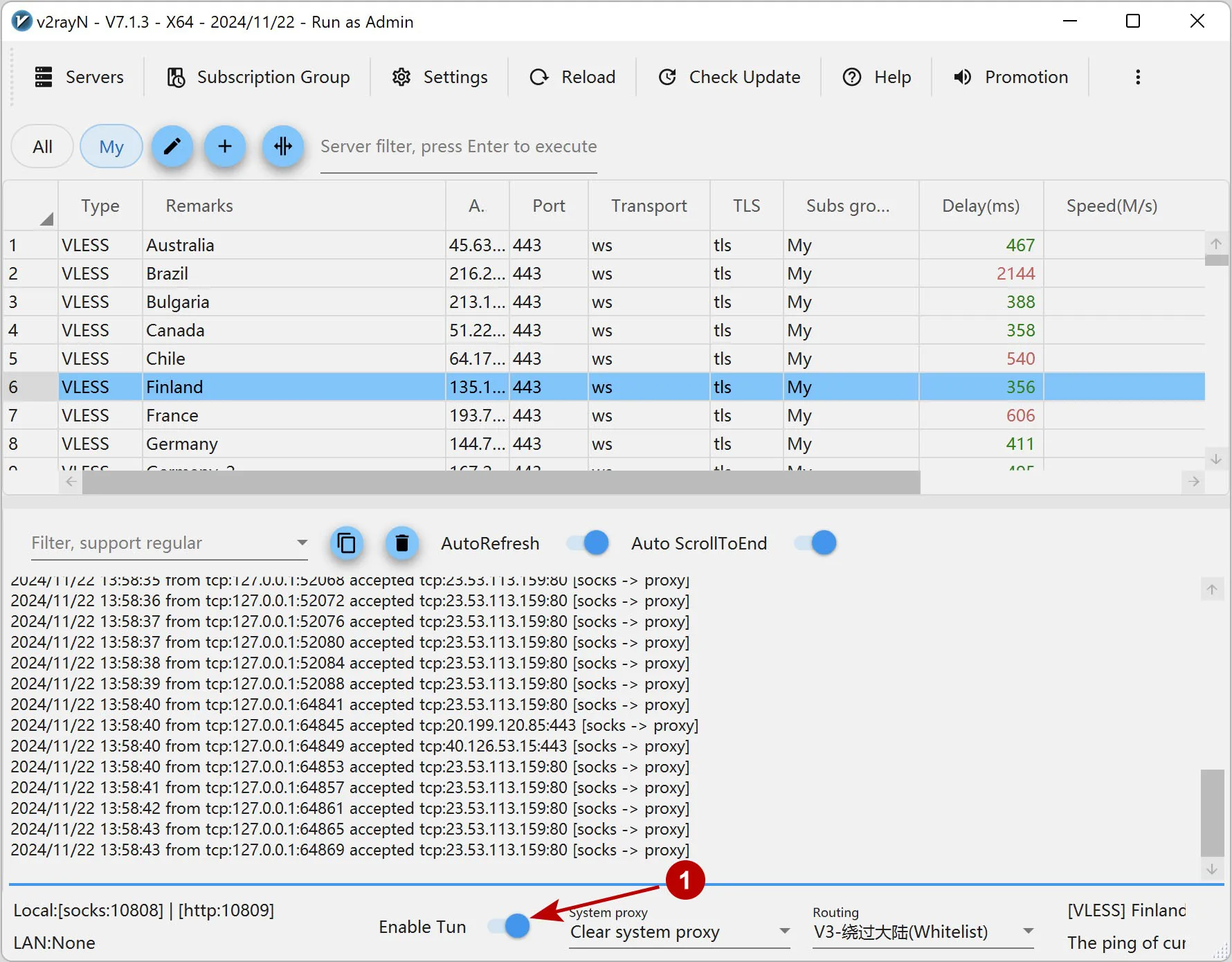This screenshot has height=962, width=1232.
Task: Open the three-dot overflow menu
Action: 1138,77
